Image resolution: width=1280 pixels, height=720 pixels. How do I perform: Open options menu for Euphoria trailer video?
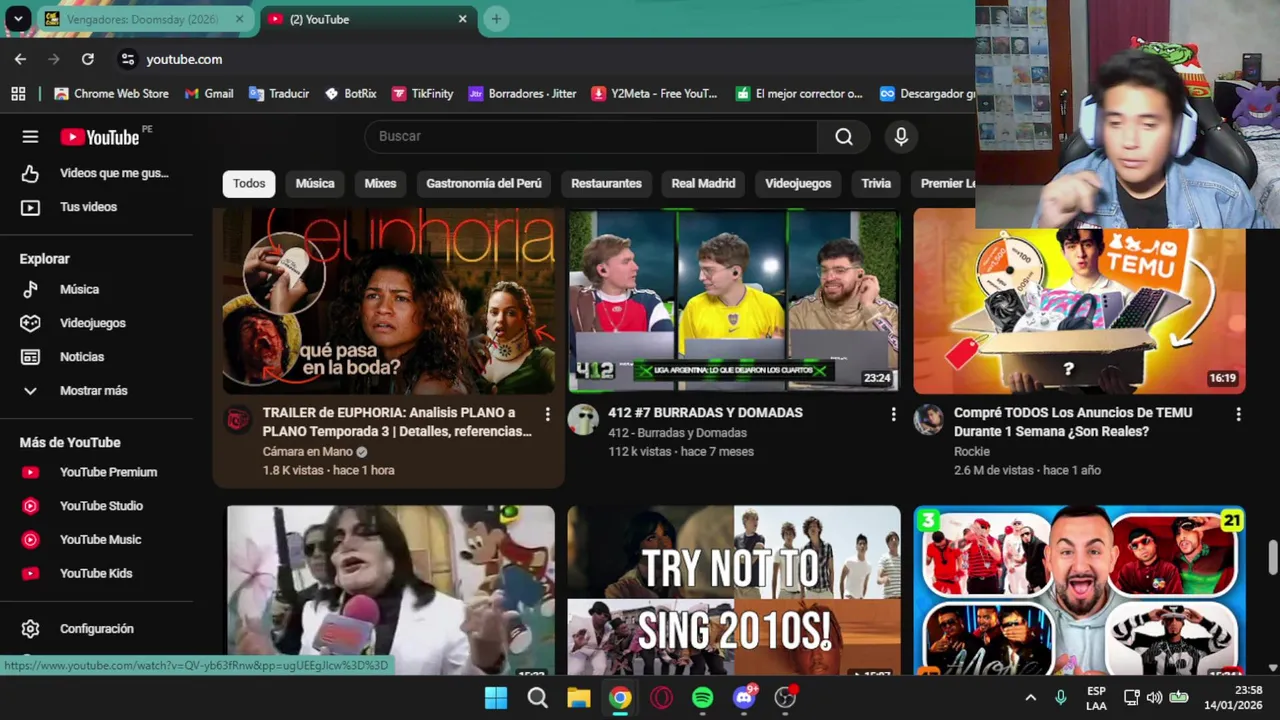(547, 414)
